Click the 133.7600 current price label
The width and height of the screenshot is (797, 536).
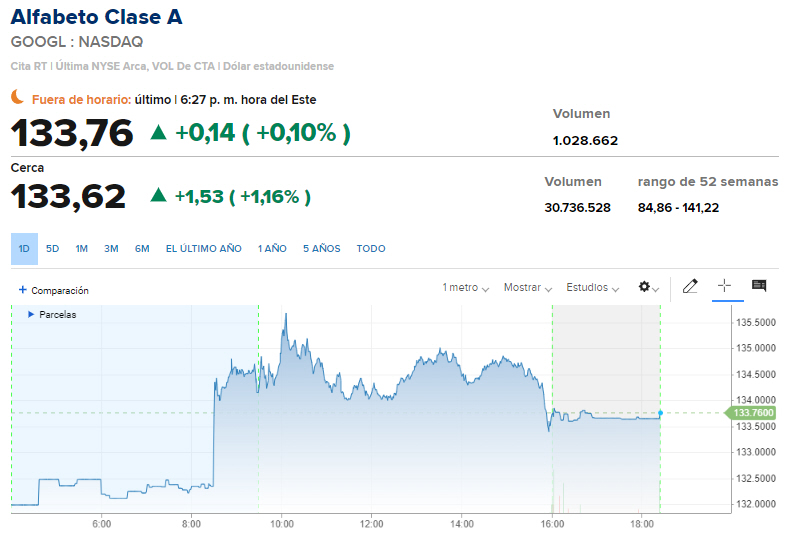pos(753,413)
